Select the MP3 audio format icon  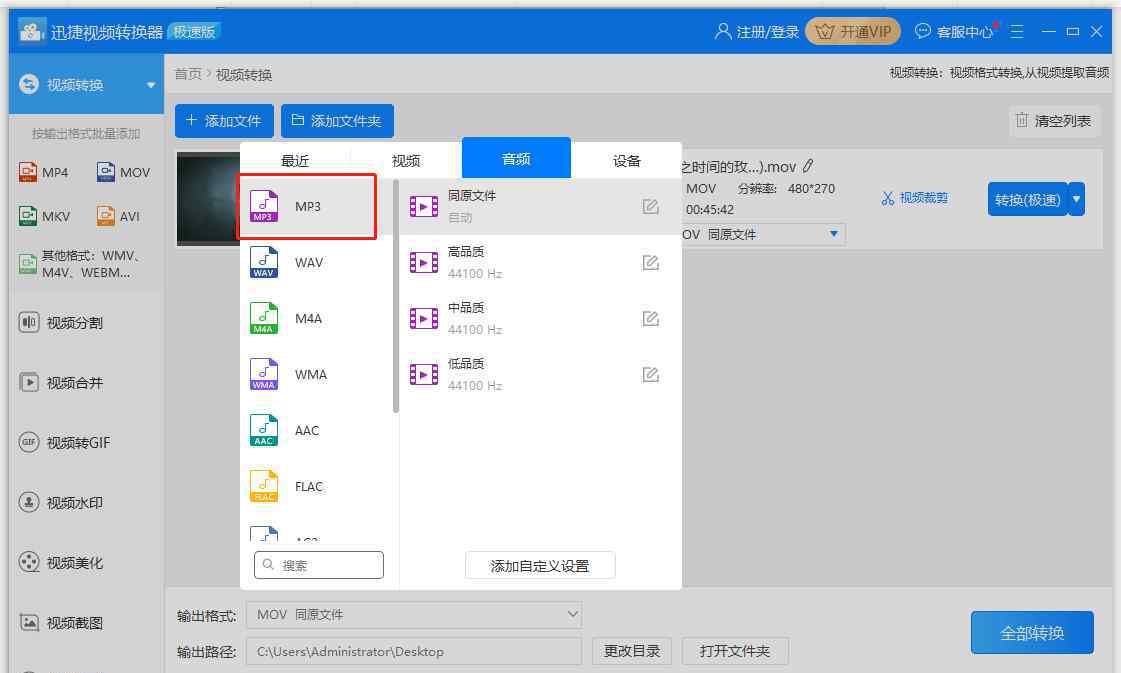click(263, 206)
